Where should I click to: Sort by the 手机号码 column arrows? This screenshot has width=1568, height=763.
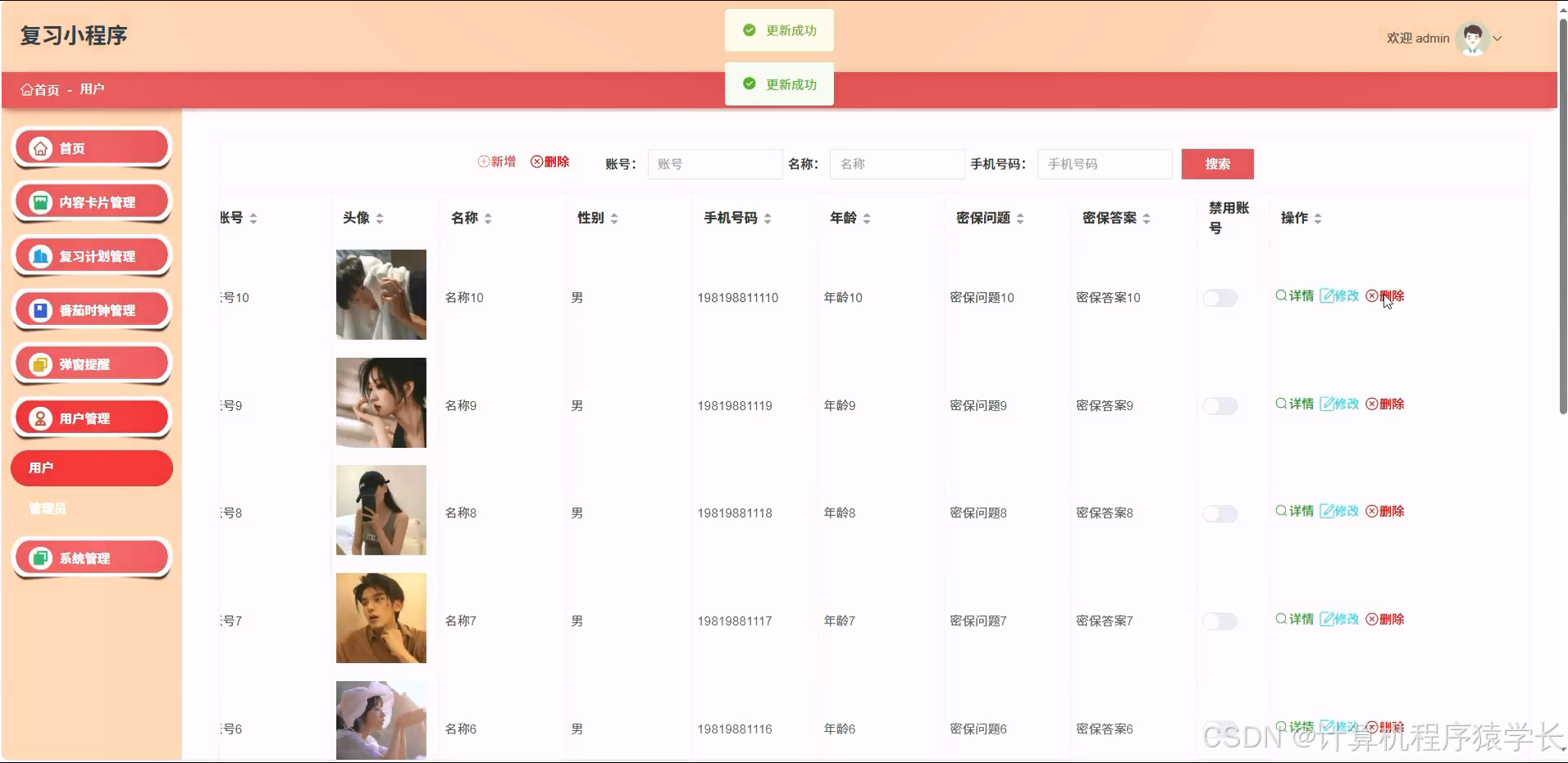point(768,217)
